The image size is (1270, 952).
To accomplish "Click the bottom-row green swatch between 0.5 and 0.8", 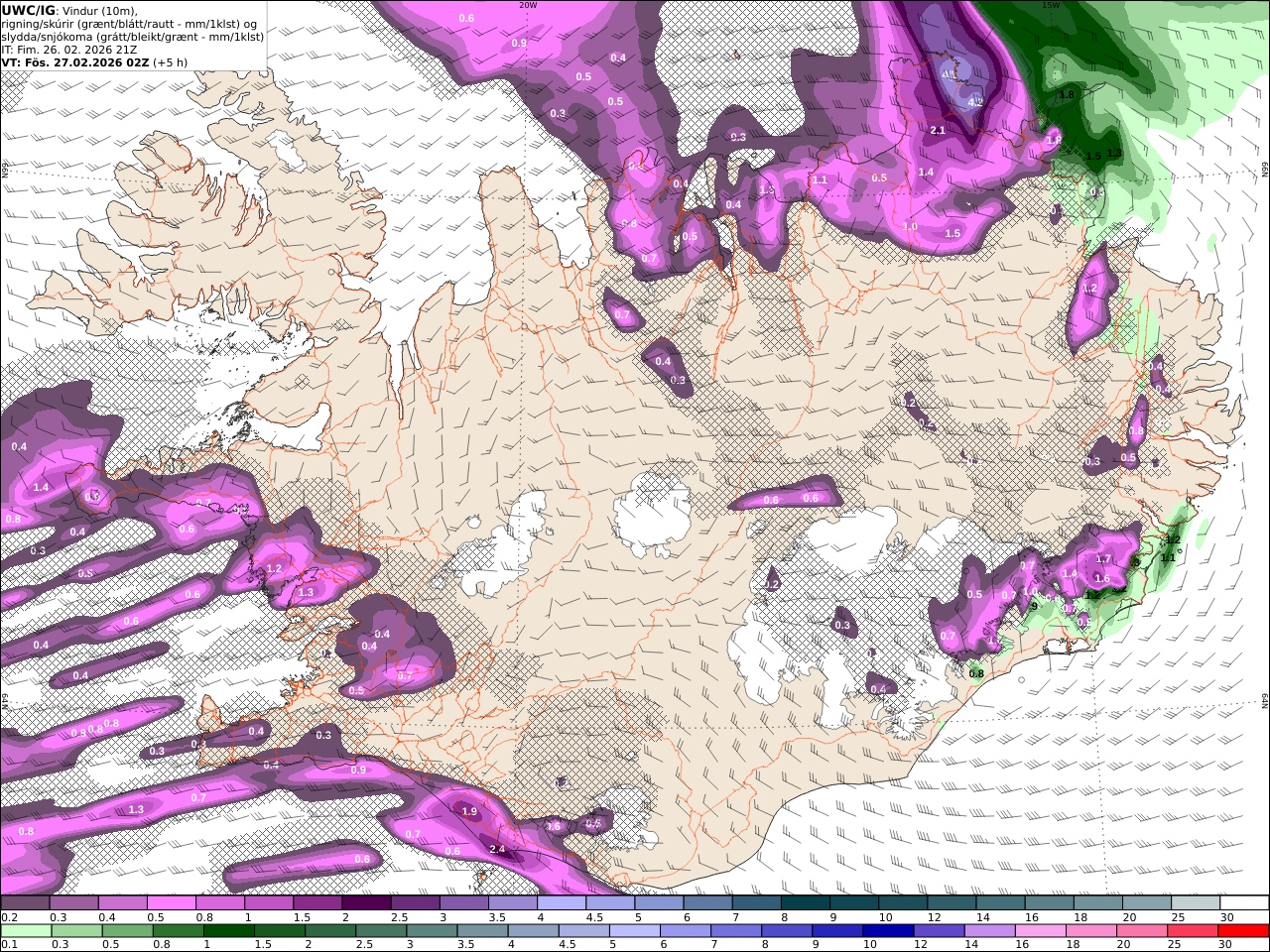I will click(127, 931).
